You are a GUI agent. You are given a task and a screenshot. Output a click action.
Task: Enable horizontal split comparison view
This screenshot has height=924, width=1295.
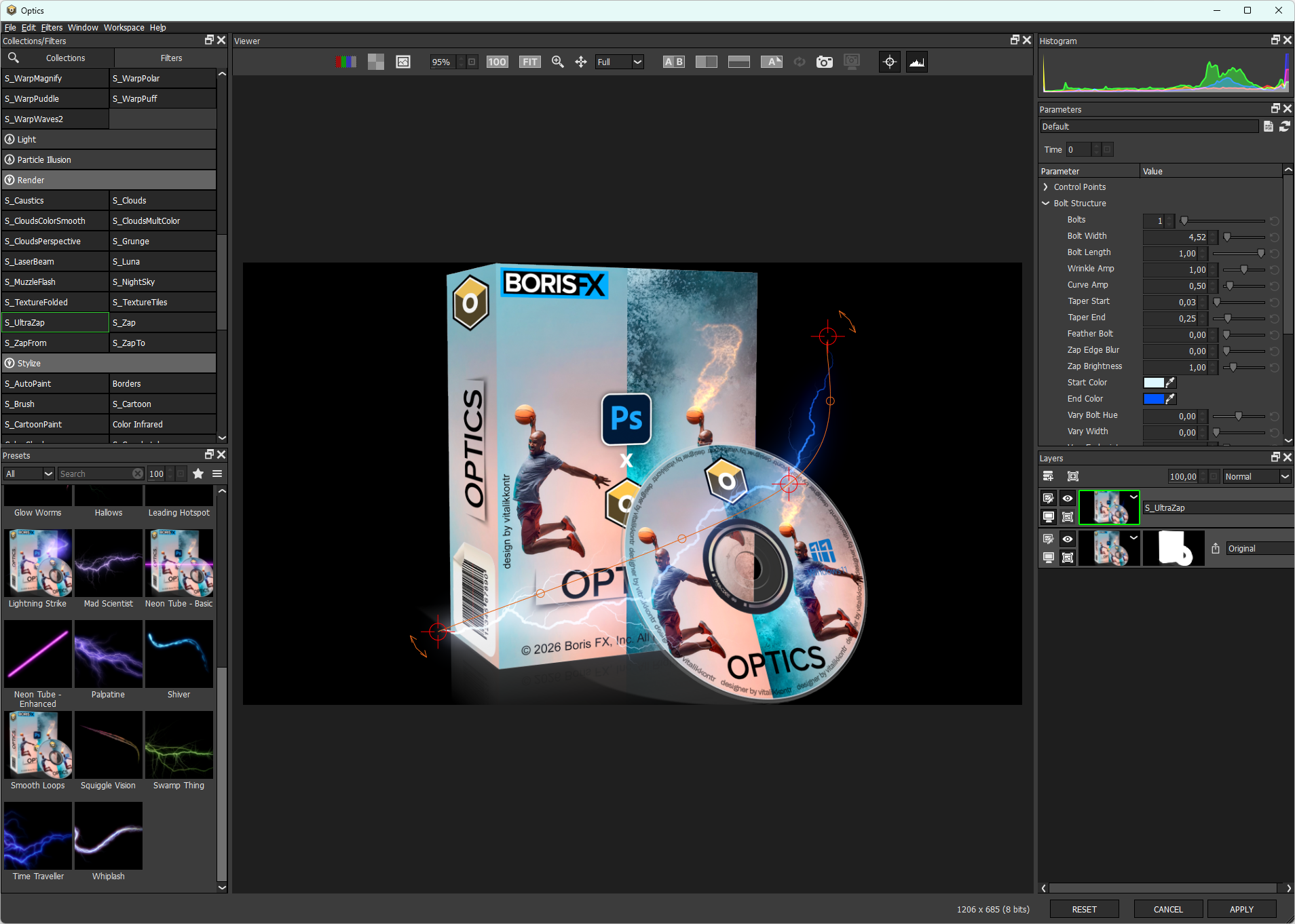coord(739,62)
